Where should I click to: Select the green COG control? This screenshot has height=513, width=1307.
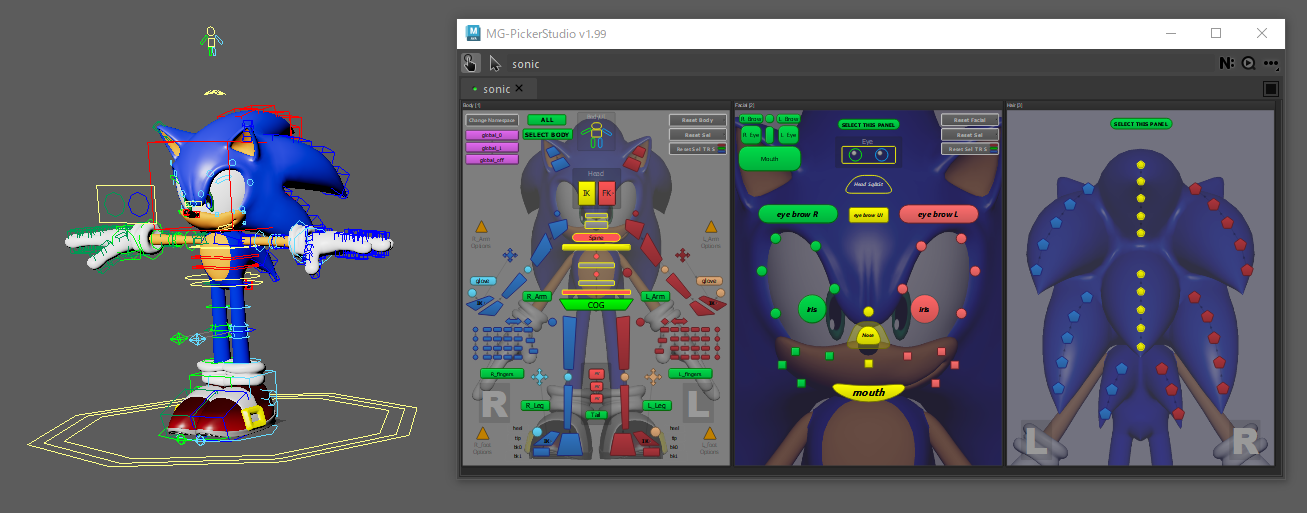[596, 304]
